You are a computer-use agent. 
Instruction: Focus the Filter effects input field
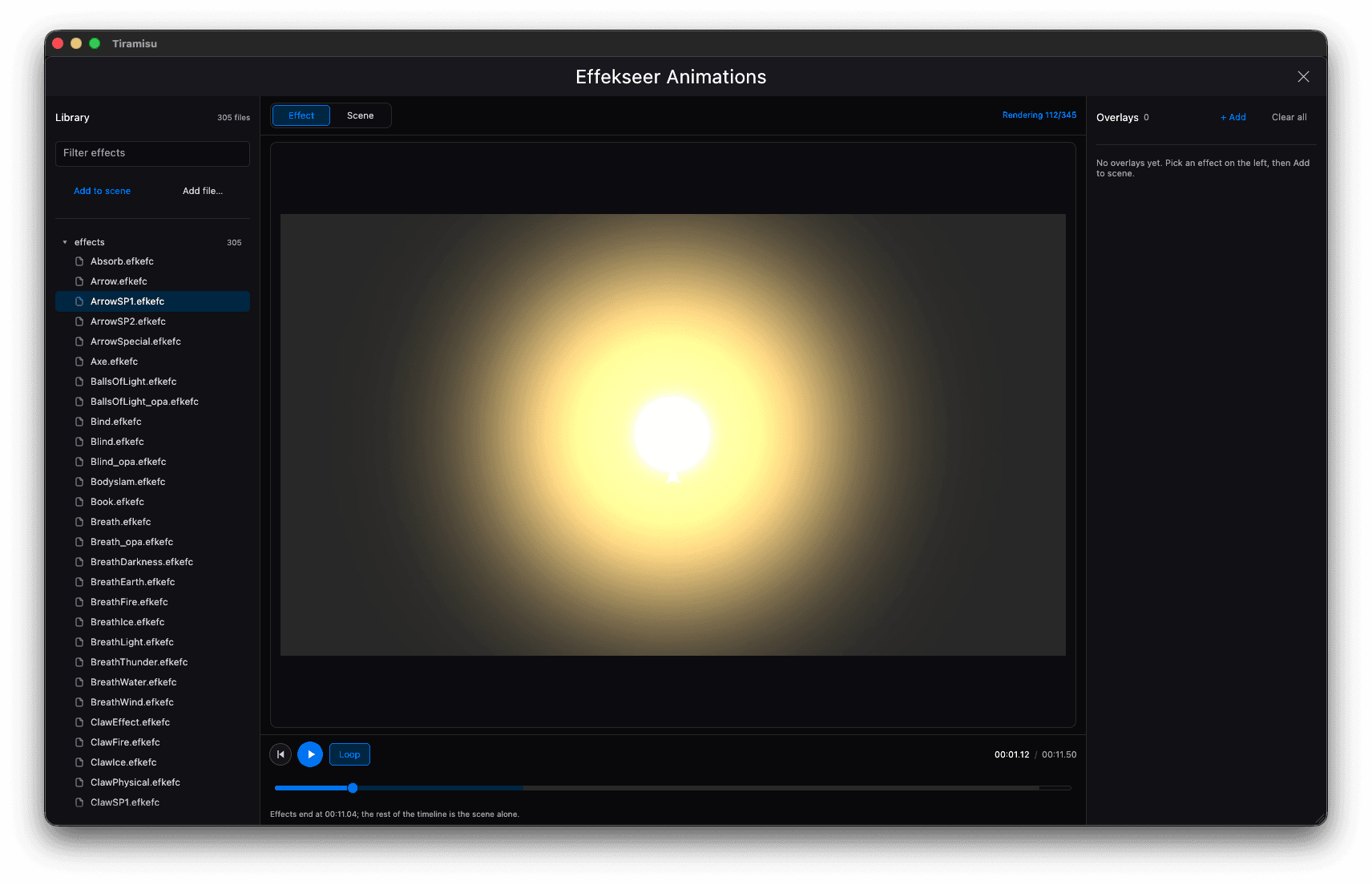click(x=152, y=153)
